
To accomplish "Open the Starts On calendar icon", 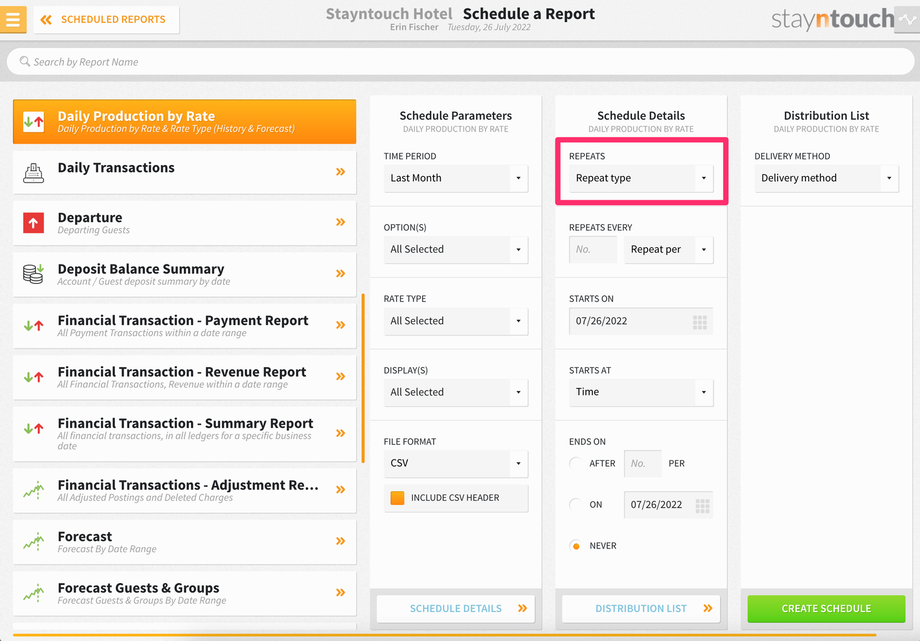I will (x=699, y=322).
